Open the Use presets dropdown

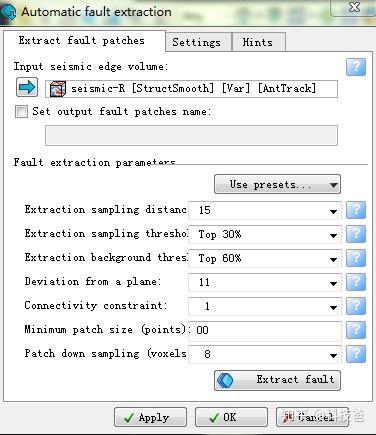277,184
